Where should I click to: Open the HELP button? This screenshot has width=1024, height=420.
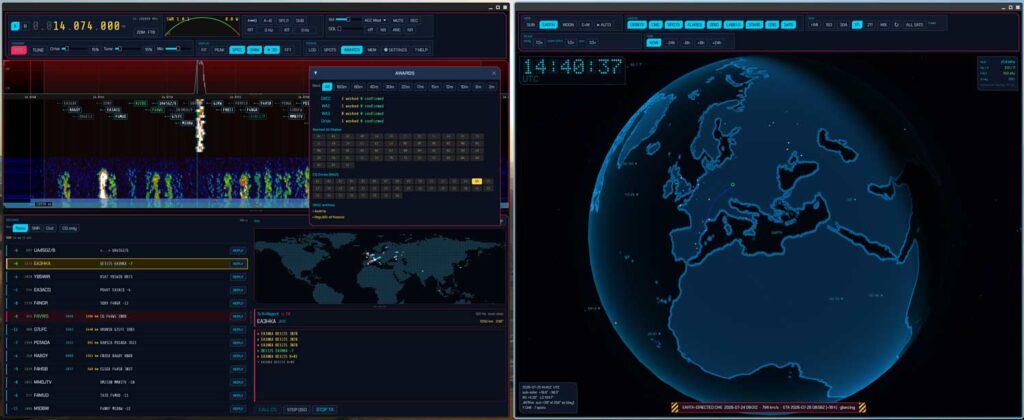(421, 50)
